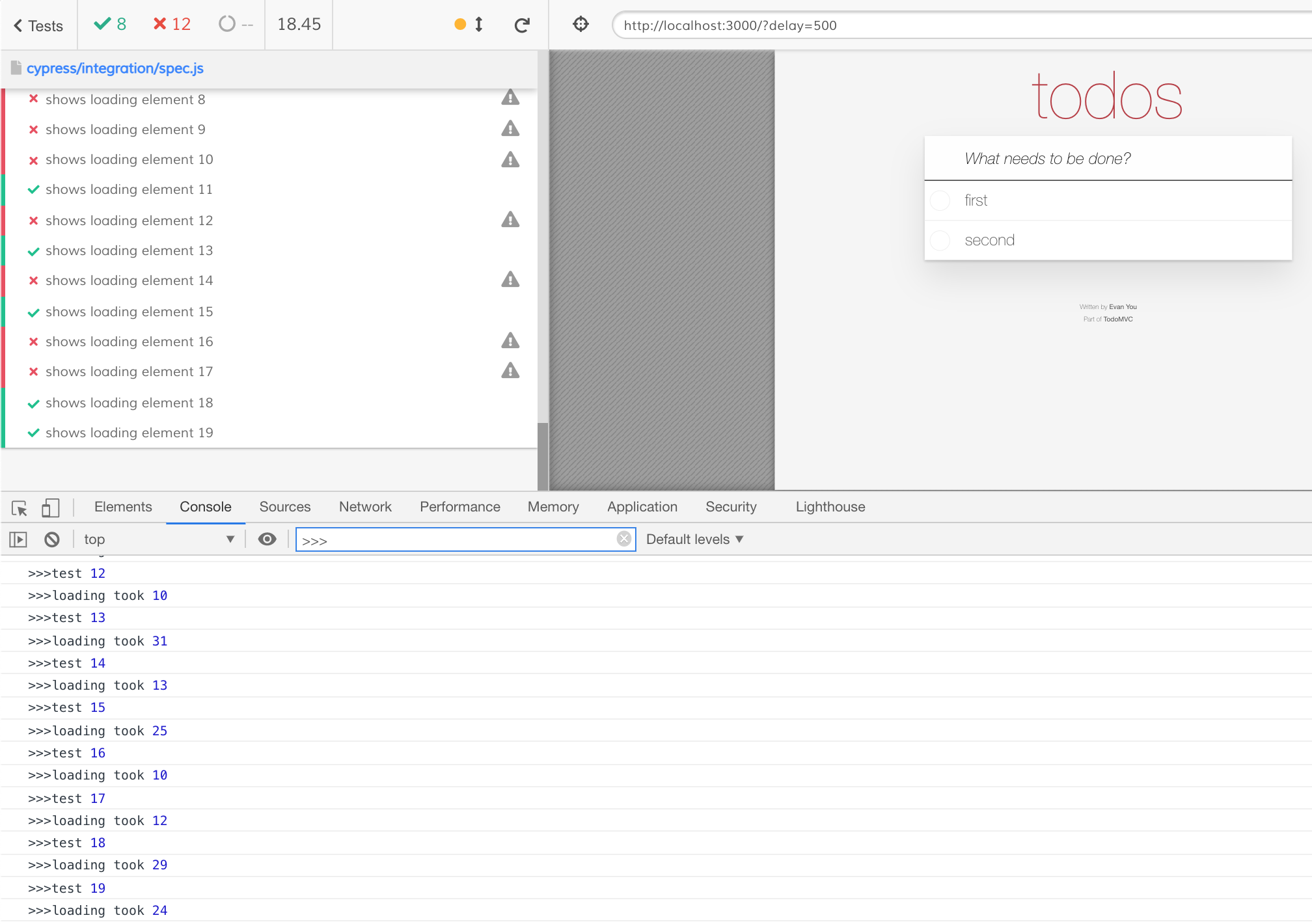Viewport: 1312px width, 924px height.
Task: Toggle auto-scrolling arrow icon in the test header
Action: point(479,25)
